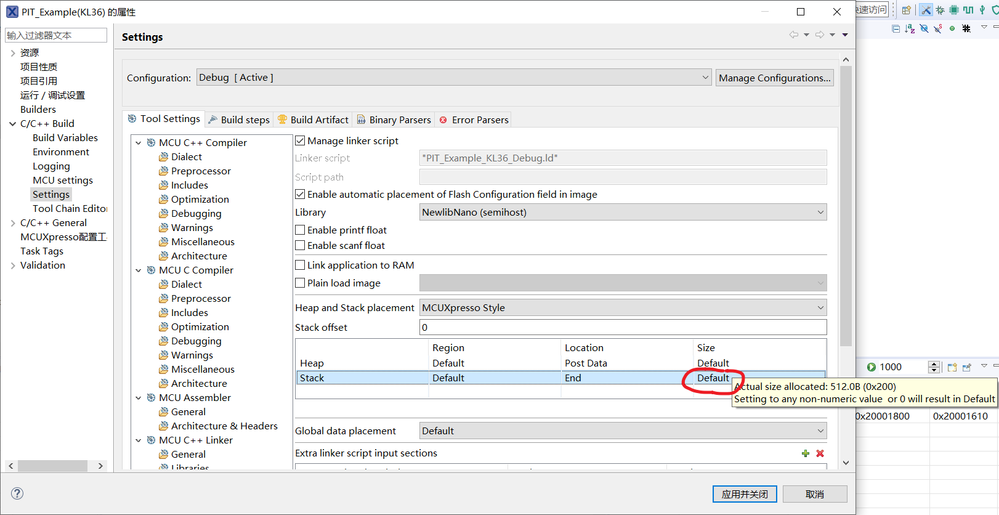Image resolution: width=999 pixels, height=515 pixels.
Task: Click the help question mark icon
Action: 17,494
